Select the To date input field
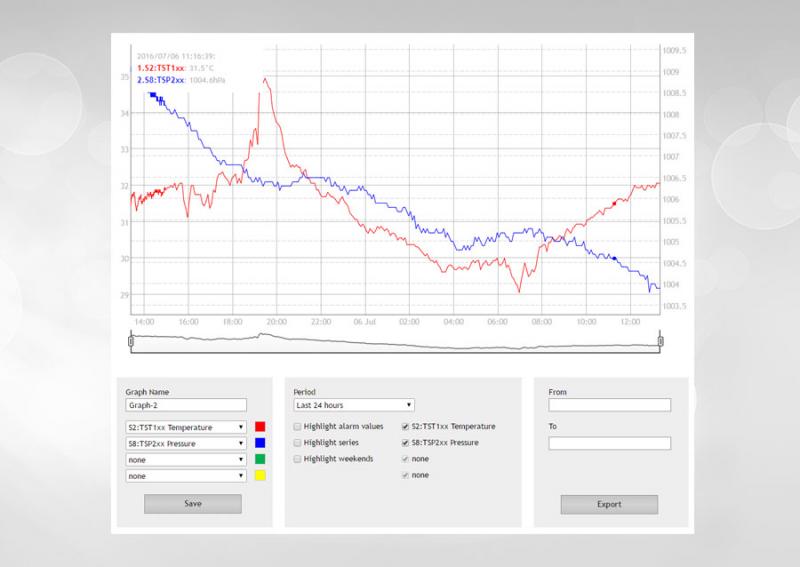Screen dimensions: 800x567 [609, 444]
